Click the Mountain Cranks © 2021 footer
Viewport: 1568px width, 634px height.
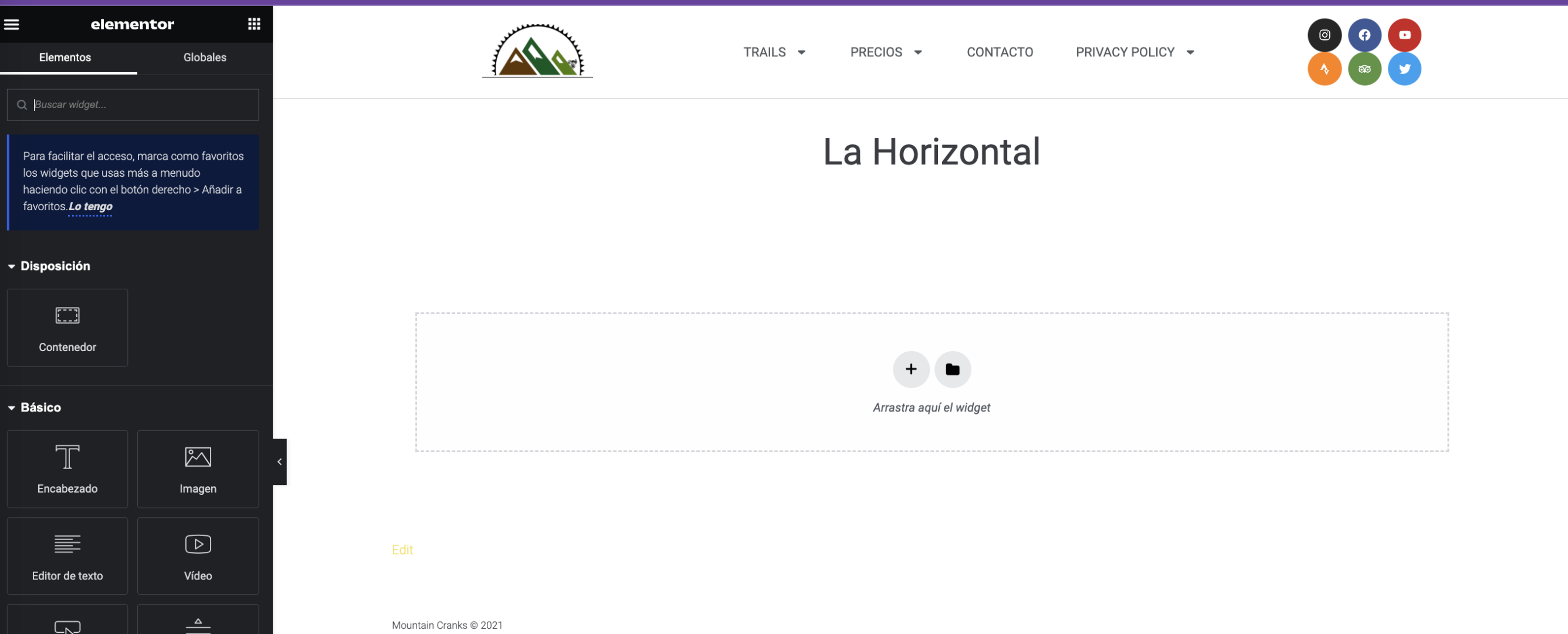coord(447,625)
